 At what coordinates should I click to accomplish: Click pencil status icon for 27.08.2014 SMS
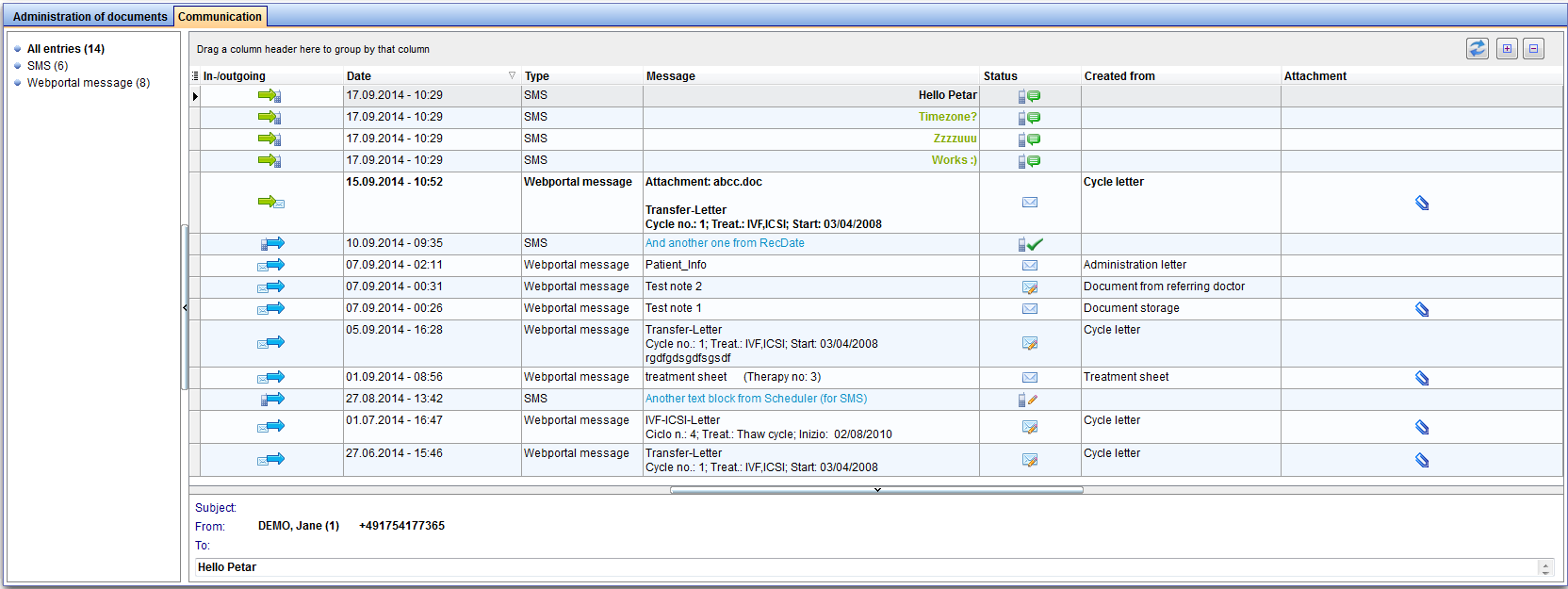coord(1028,400)
